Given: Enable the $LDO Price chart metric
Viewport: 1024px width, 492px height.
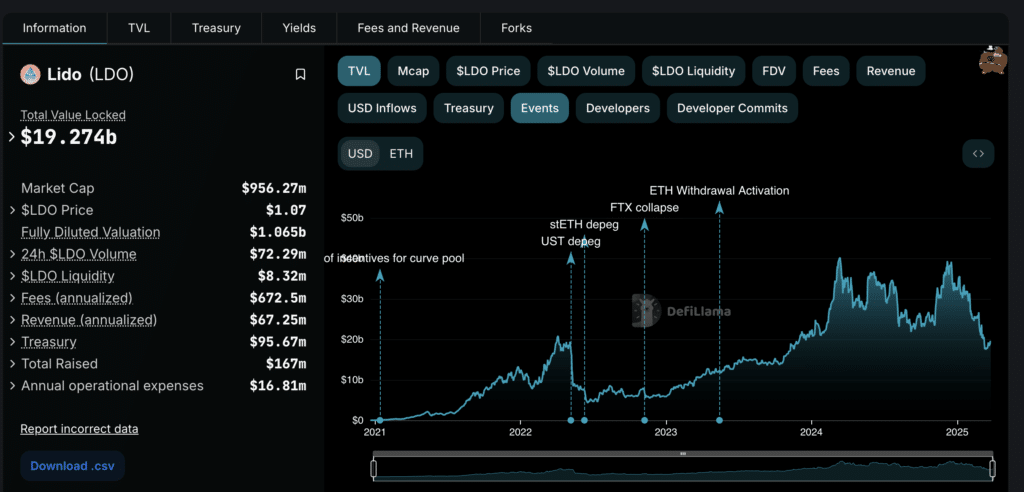Looking at the screenshot, I should tap(488, 71).
